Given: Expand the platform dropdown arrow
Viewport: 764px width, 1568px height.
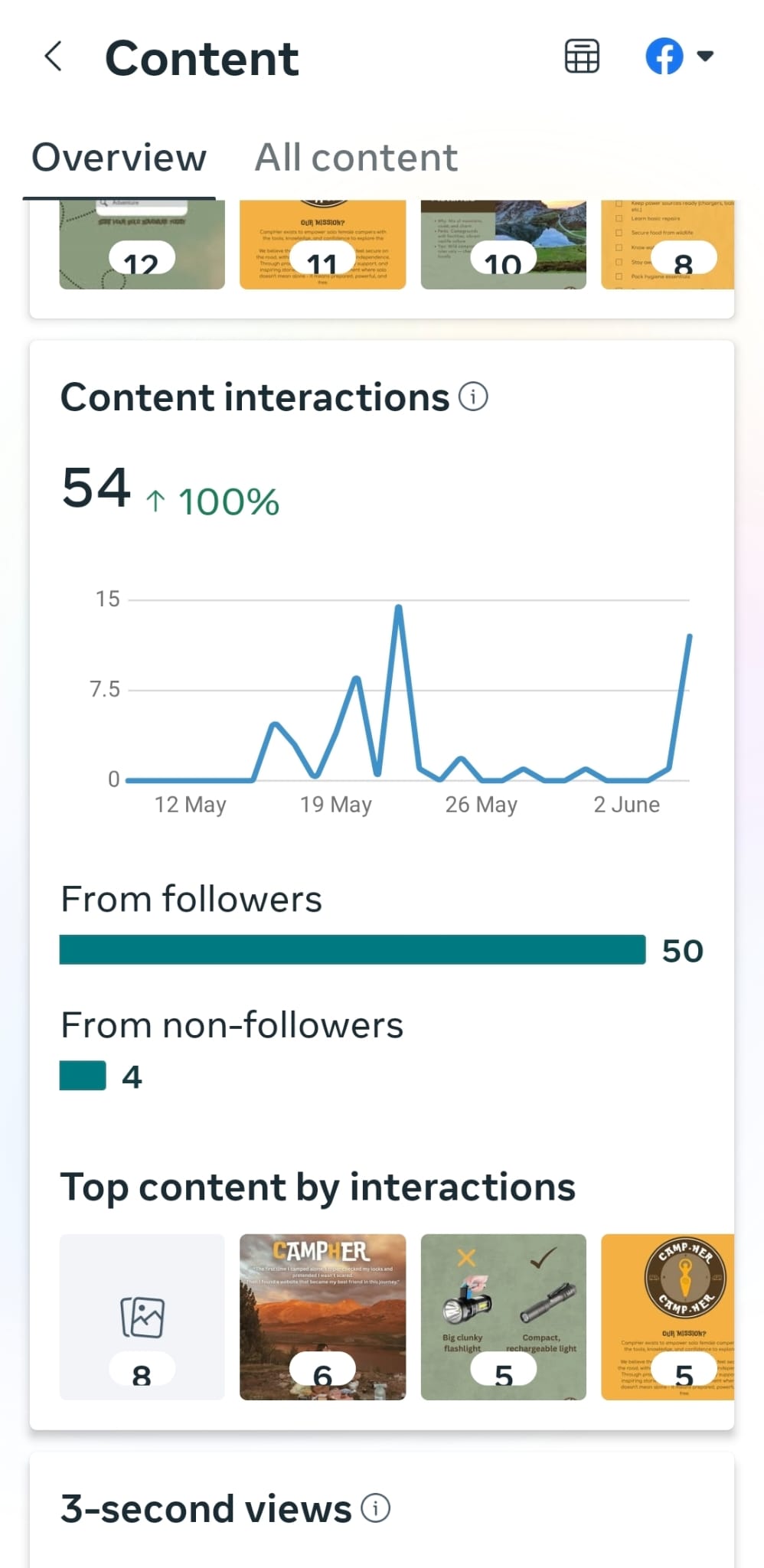Looking at the screenshot, I should click(x=706, y=56).
